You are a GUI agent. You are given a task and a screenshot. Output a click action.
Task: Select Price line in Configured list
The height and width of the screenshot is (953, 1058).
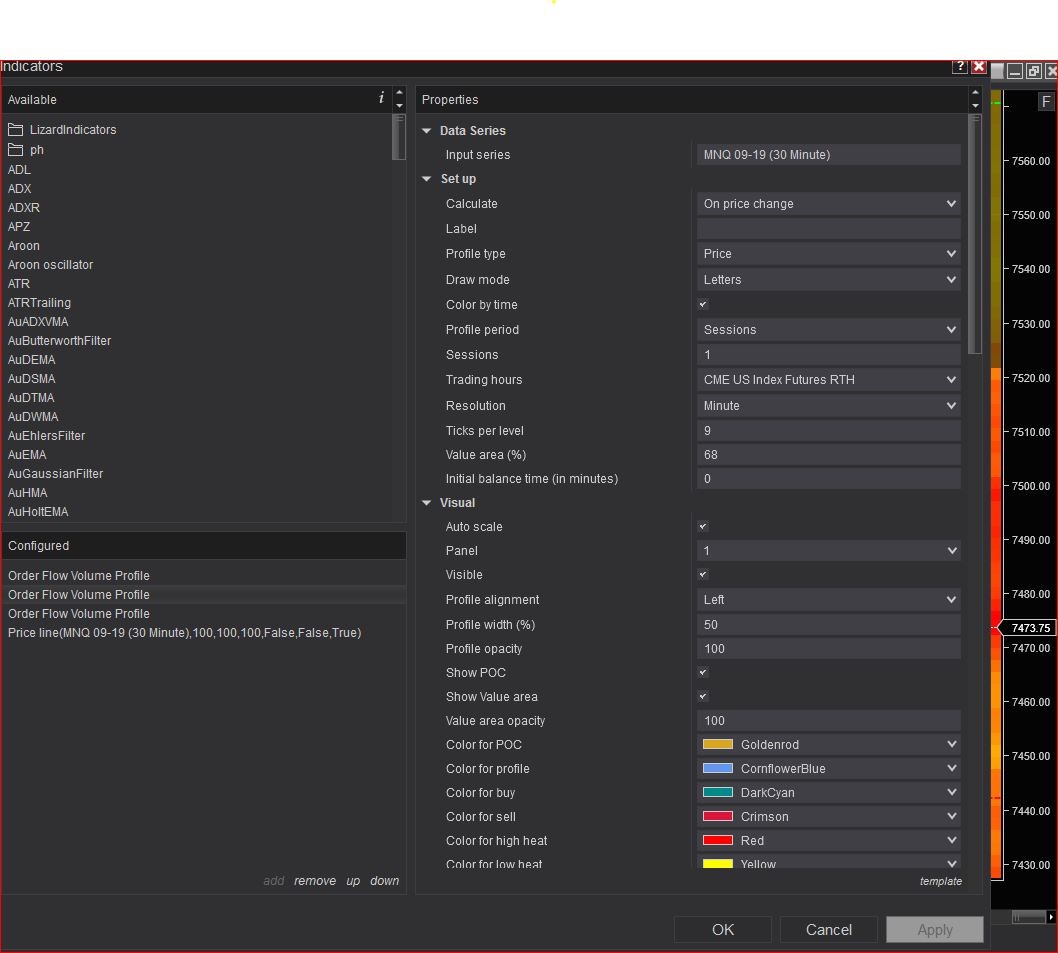pyautogui.click(x=184, y=633)
